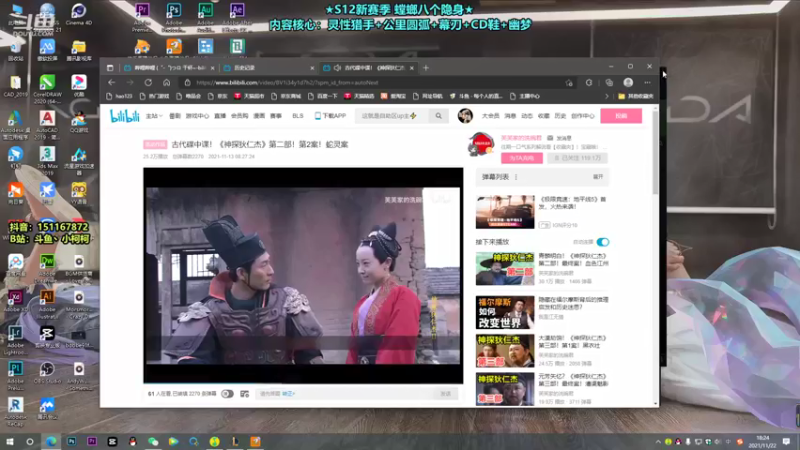The image size is (800, 450).
Task: Expand the 弹幕列表 panel
Action: click(598, 177)
